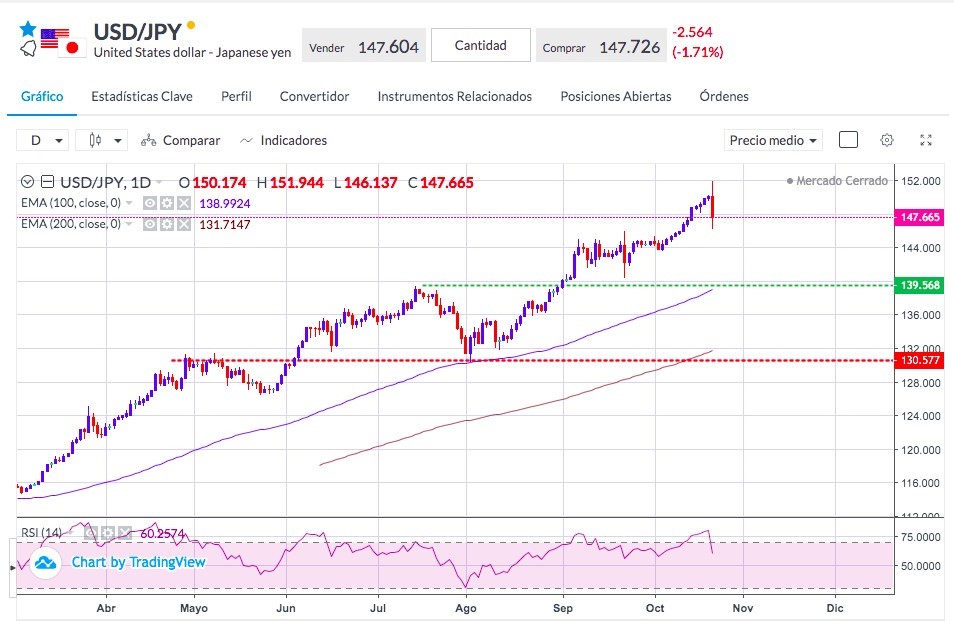Click the RSI value 60.2574
The width and height of the screenshot is (954, 621).
click(x=162, y=534)
